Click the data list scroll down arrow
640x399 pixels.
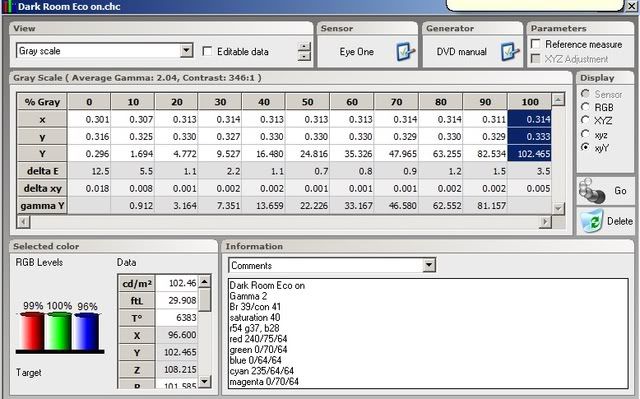point(205,381)
